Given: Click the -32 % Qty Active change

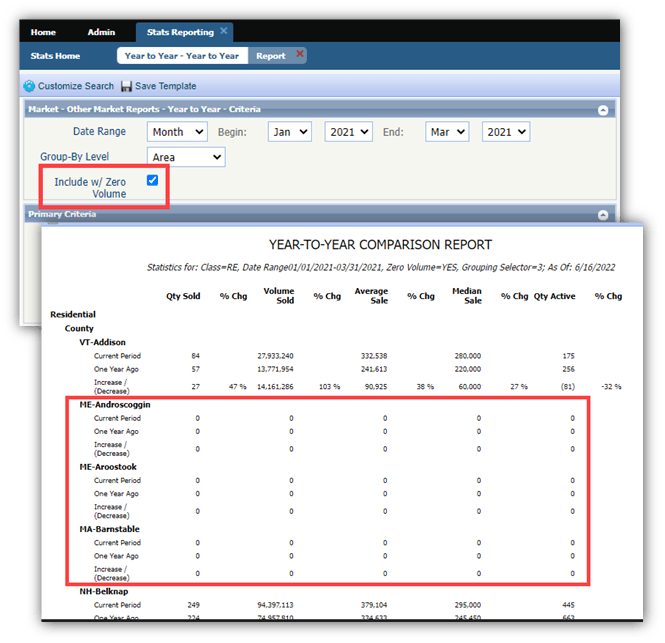Looking at the screenshot, I should pos(611,386).
